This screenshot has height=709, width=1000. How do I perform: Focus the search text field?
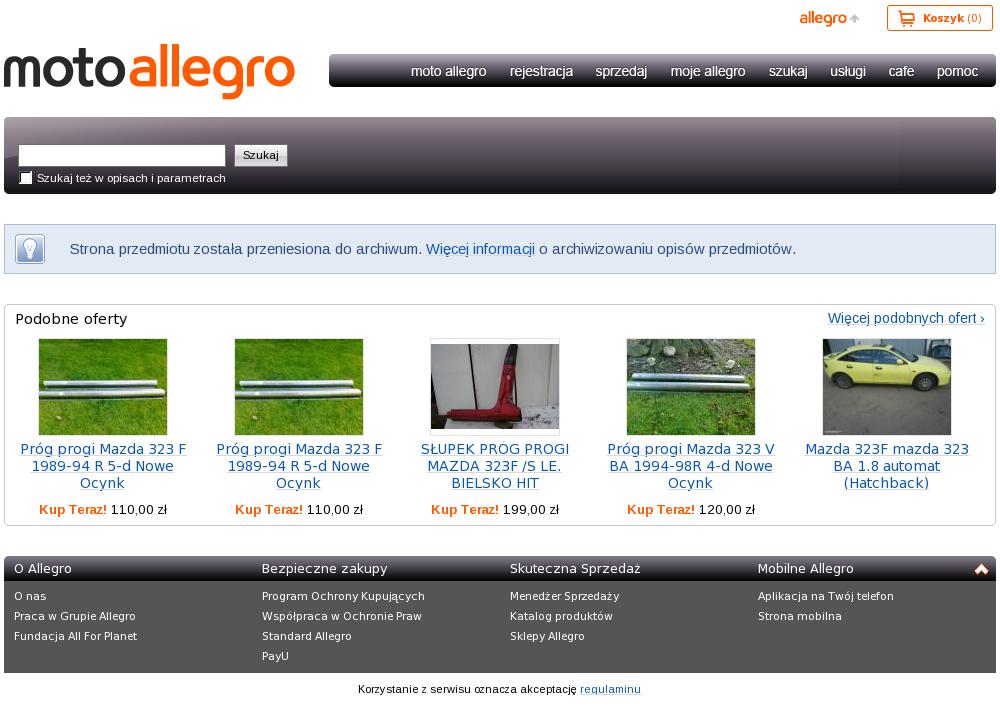click(122, 155)
